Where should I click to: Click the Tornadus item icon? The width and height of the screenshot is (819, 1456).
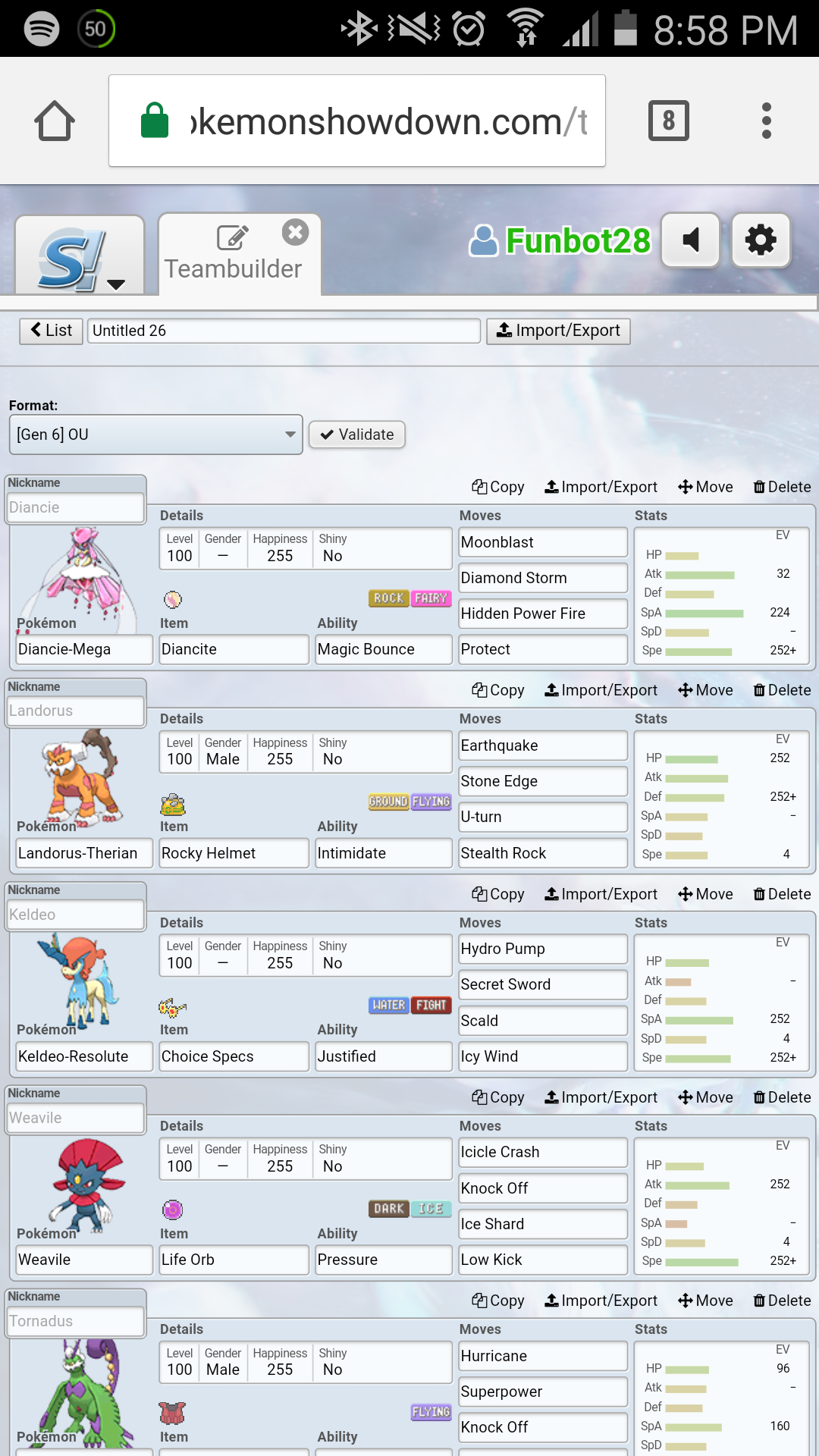172,1414
